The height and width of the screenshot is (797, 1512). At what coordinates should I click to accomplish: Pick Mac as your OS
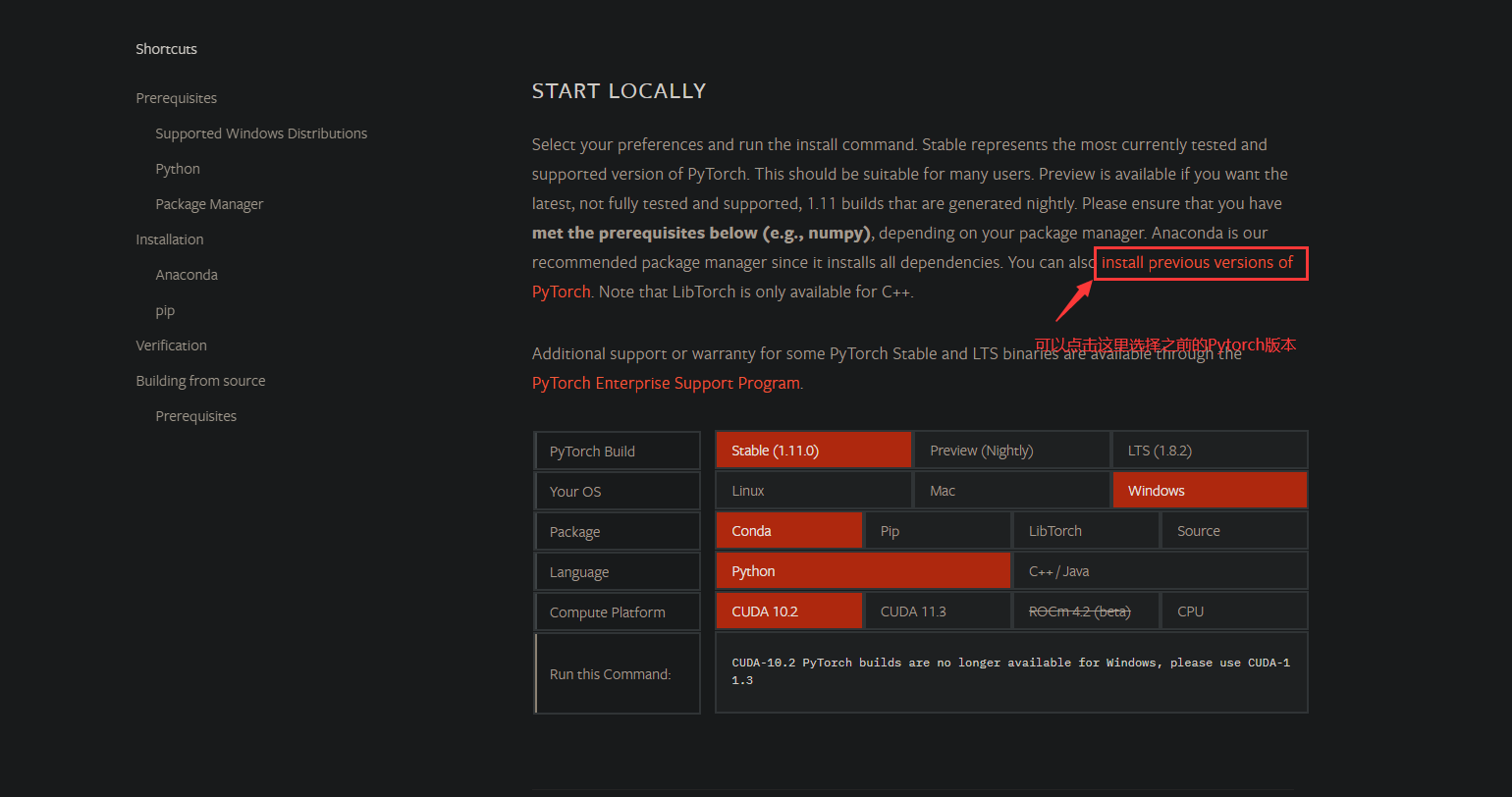click(x=1012, y=491)
